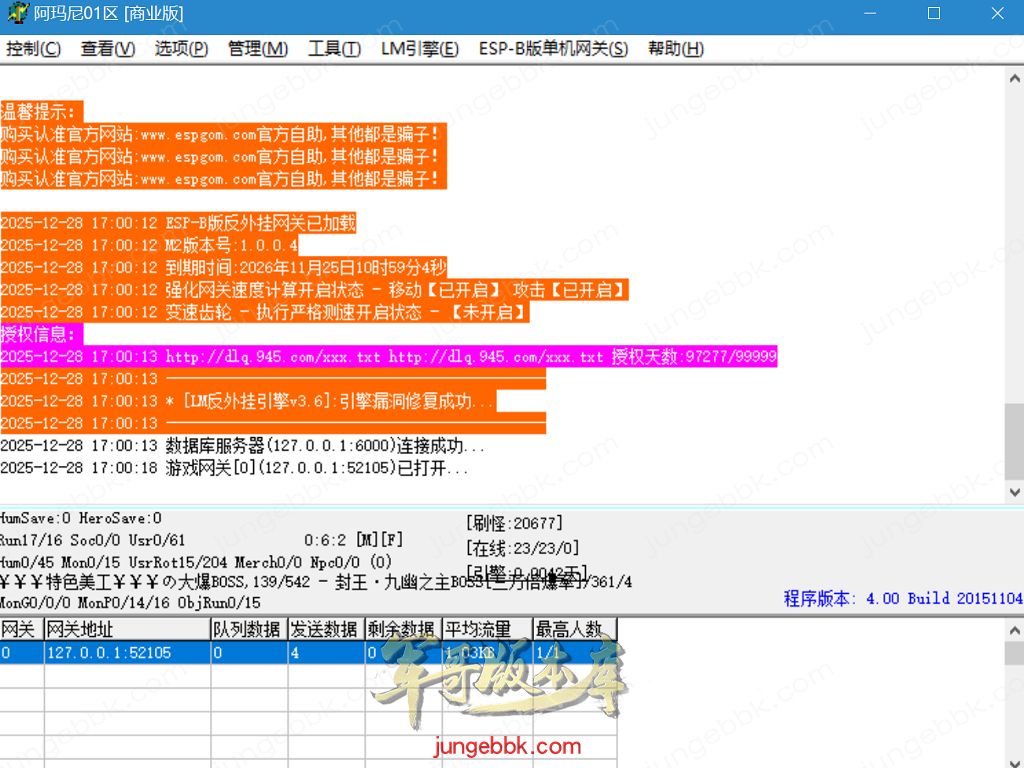Viewport: 1024px width, 768px height.
Task: Click the 最高人数 column header
Action: 572,629
